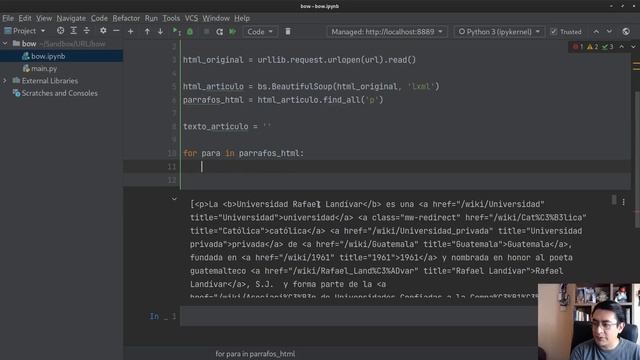Collapse the cell output with chevron

coord(174,199)
